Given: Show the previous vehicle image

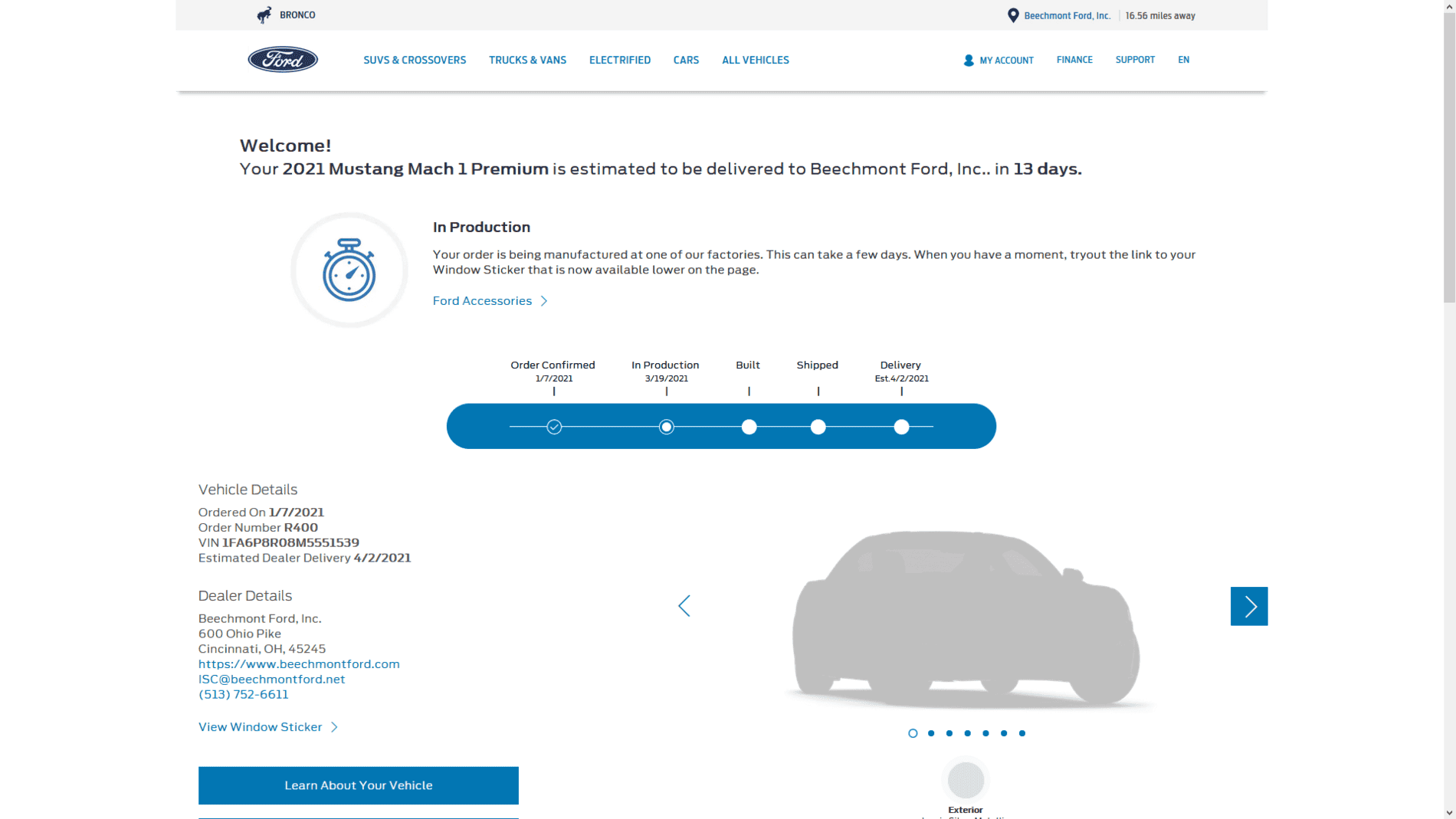Looking at the screenshot, I should point(684,606).
